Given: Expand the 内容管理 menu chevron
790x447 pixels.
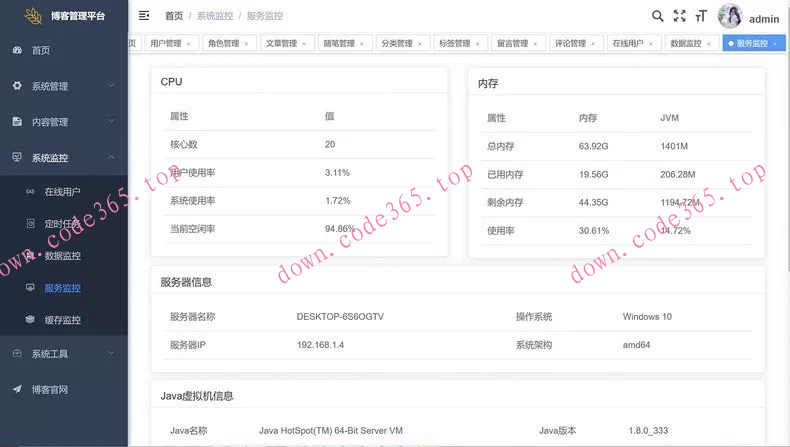Looking at the screenshot, I should 111,121.
